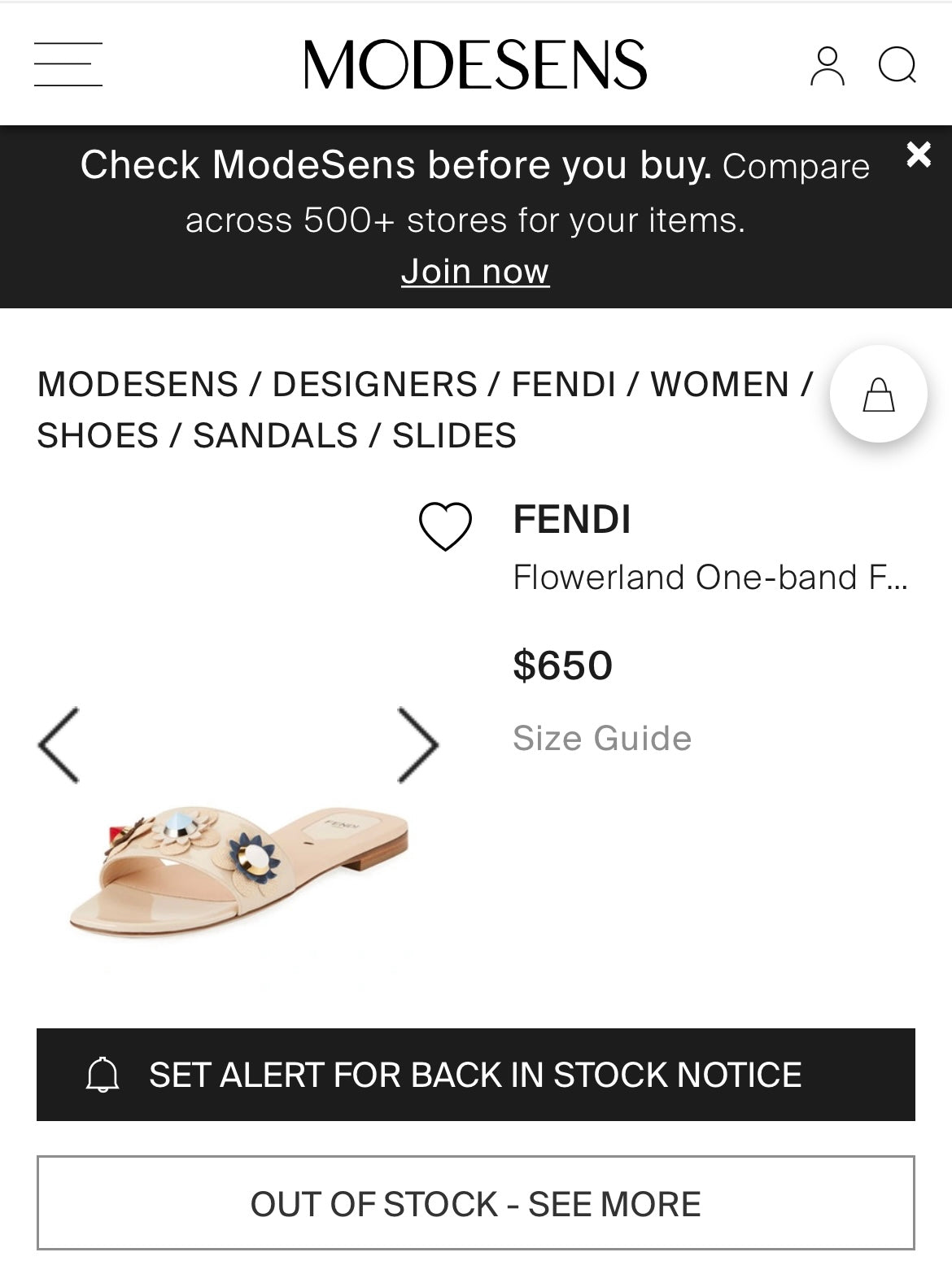Show the next product image
Viewport: 952px width, 1261px height.
(417, 744)
